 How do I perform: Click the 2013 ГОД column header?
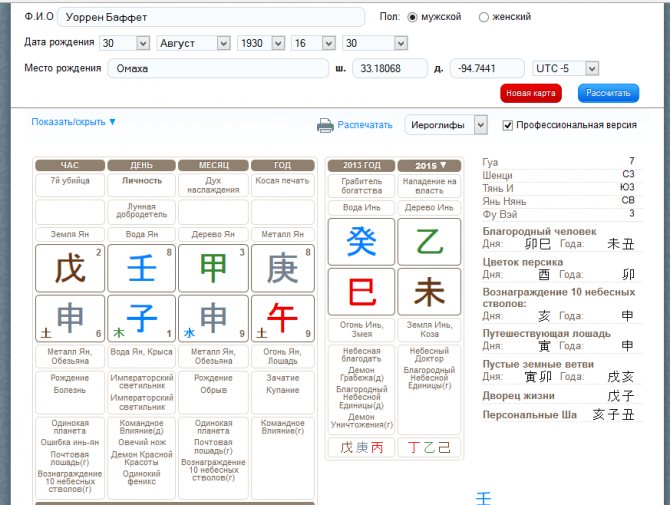click(361, 165)
